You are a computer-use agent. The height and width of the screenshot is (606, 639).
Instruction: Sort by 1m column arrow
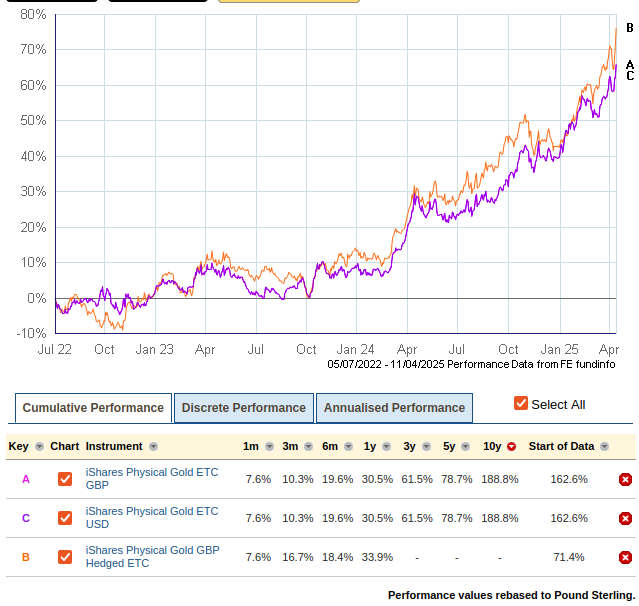269,447
